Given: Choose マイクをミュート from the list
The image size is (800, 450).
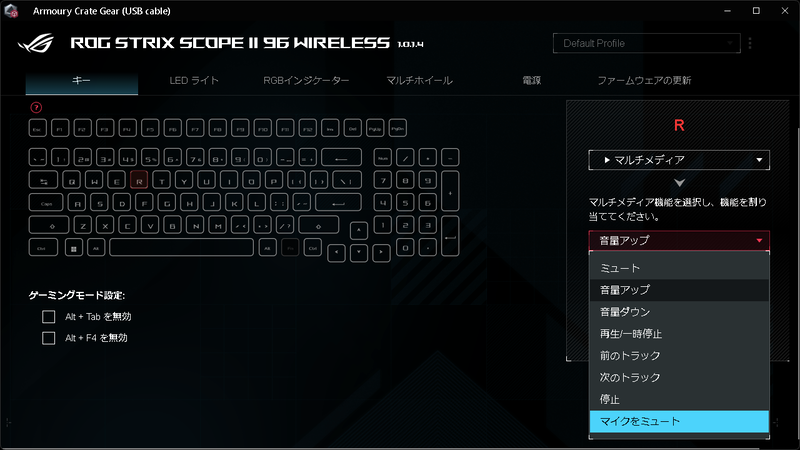Looking at the screenshot, I should pos(679,421).
